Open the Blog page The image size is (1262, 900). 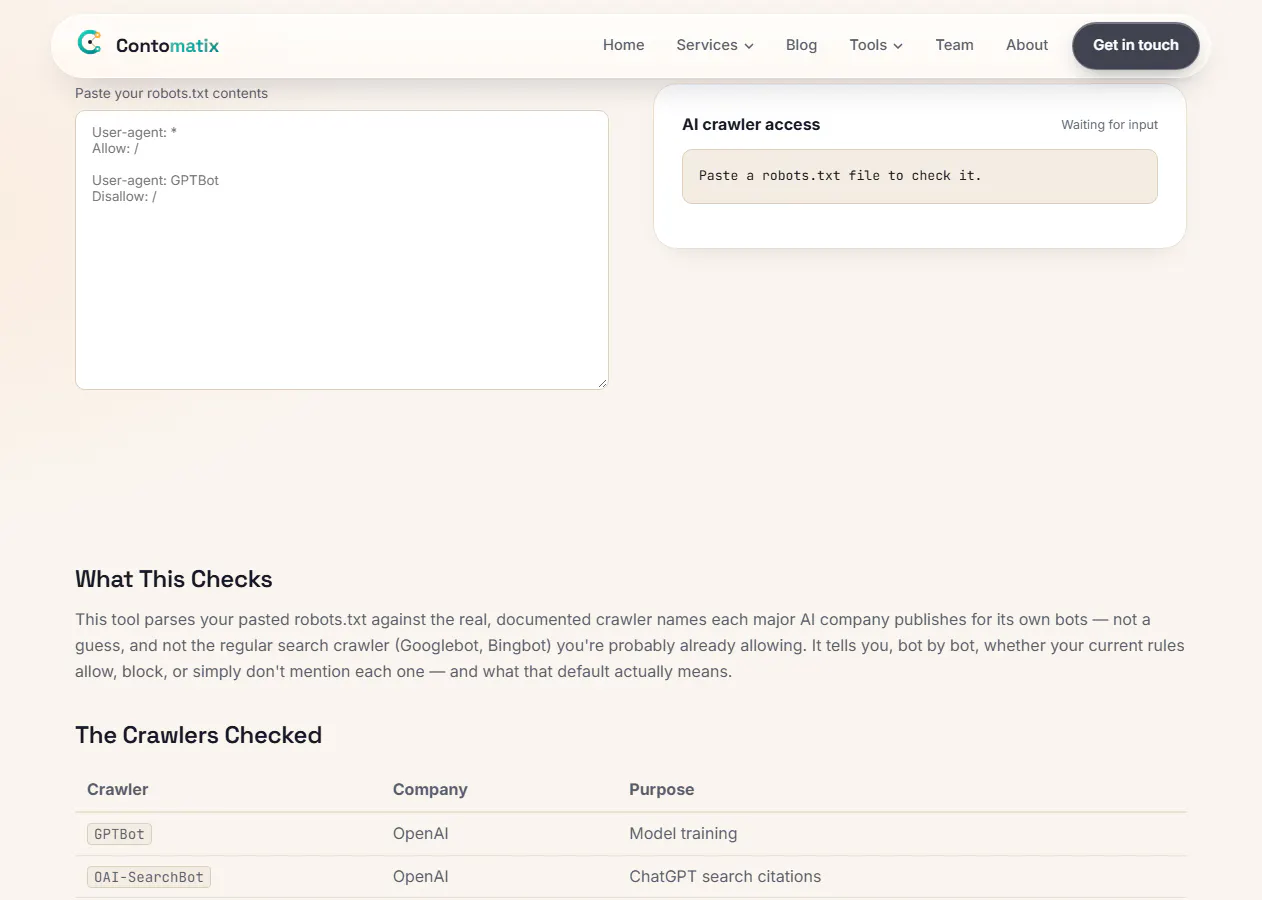[x=801, y=45]
